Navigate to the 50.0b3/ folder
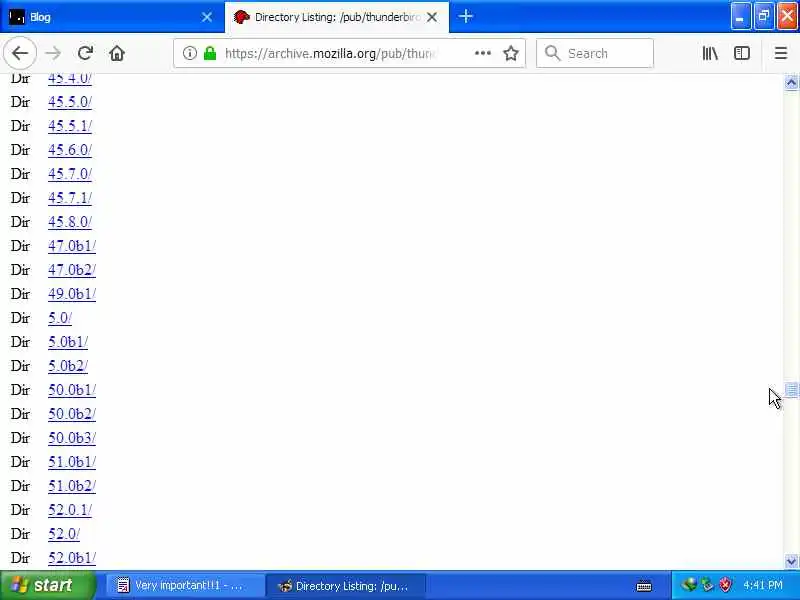This screenshot has width=800, height=600. 72,437
